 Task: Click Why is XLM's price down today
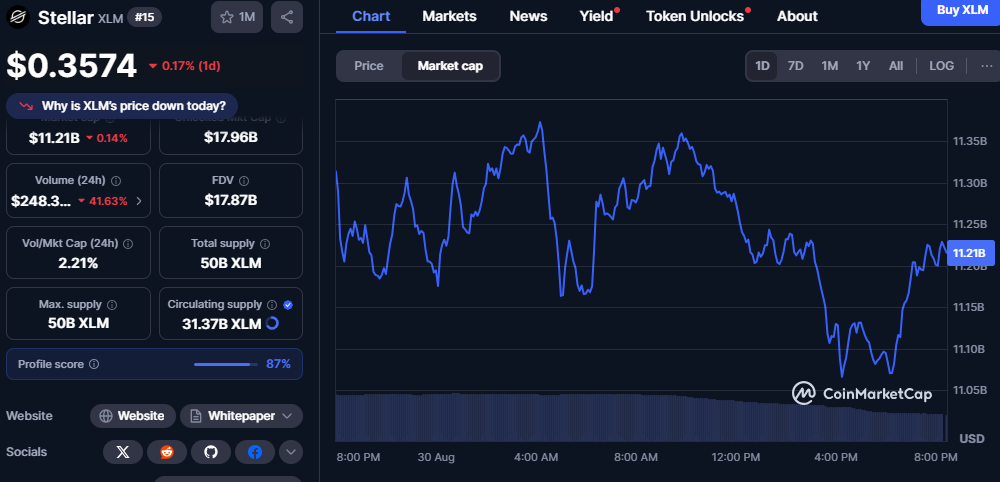(x=122, y=106)
